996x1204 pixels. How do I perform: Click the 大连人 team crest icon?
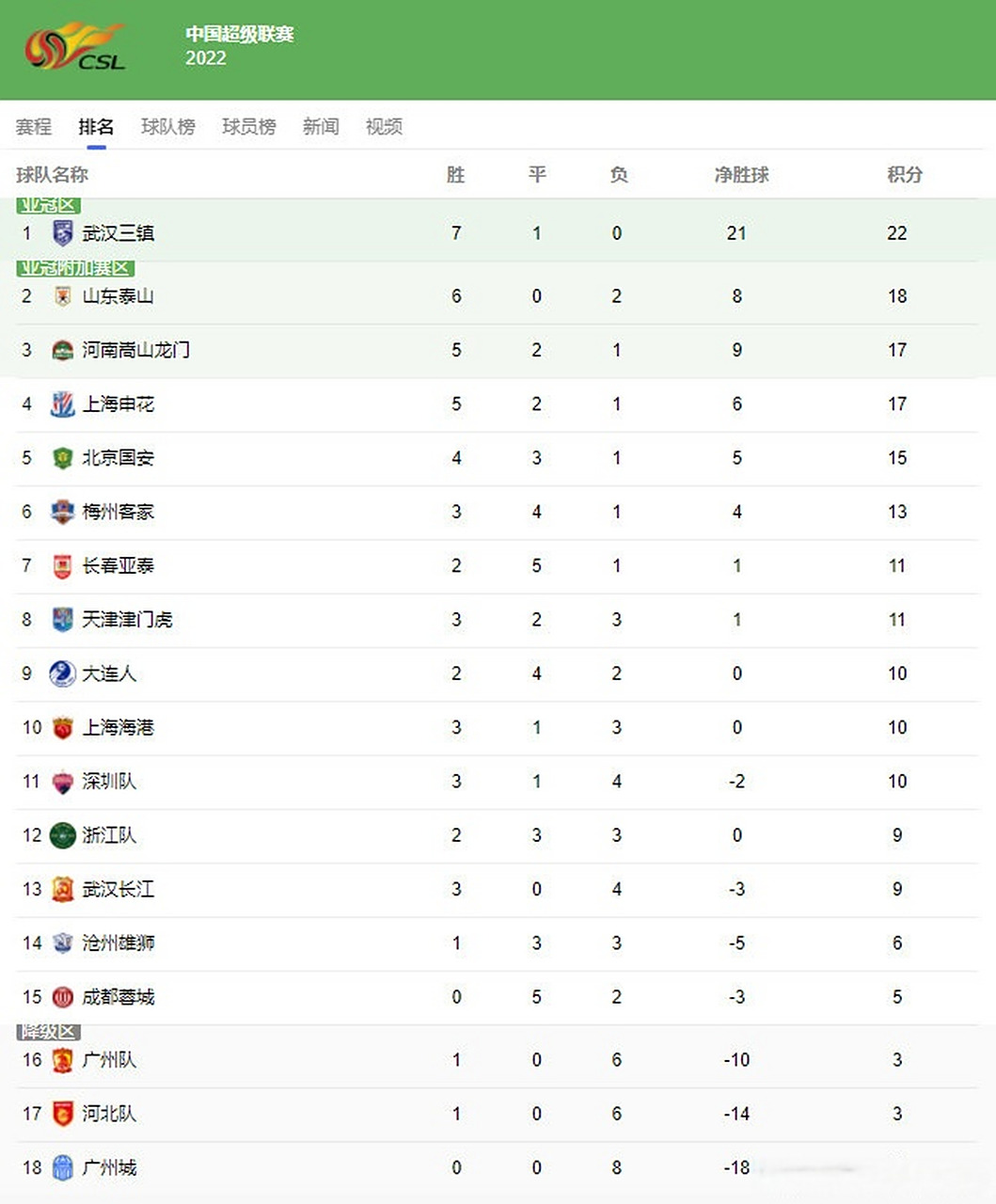point(63,673)
